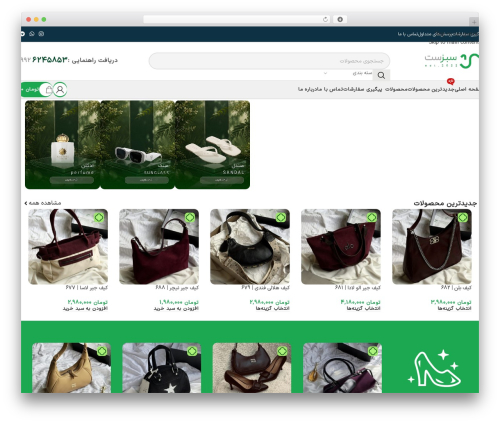Click the white high-heel shoe icon
Viewport: 500px width, 423px height.
point(434,368)
